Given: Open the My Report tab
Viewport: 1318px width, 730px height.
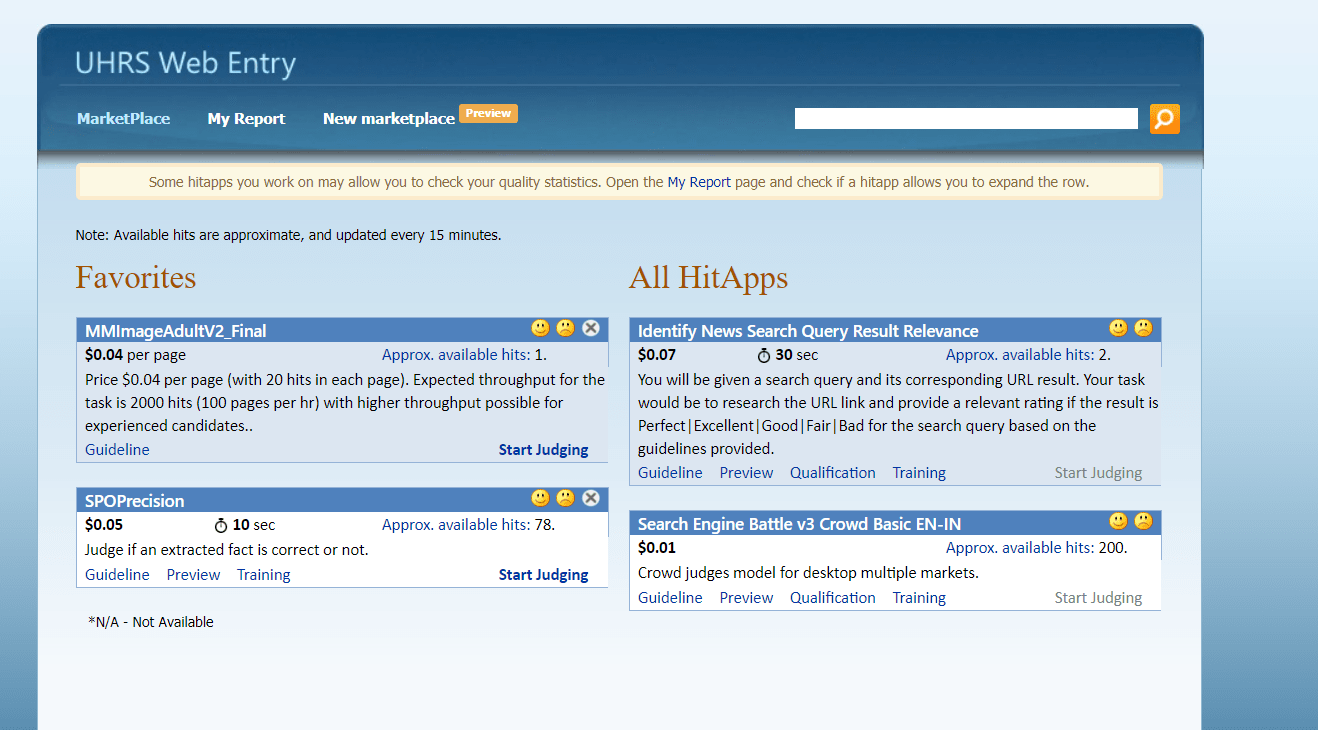Looking at the screenshot, I should 246,118.
